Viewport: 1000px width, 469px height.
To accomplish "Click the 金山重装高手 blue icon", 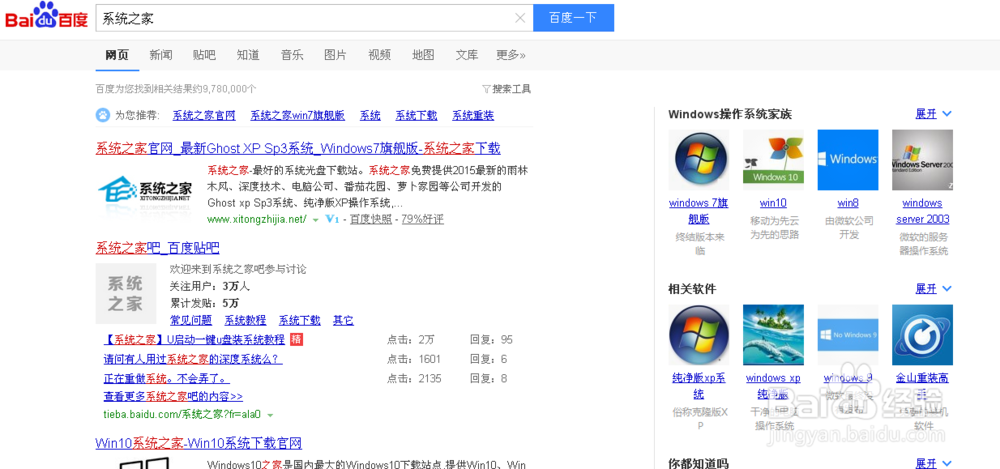I will point(922,335).
